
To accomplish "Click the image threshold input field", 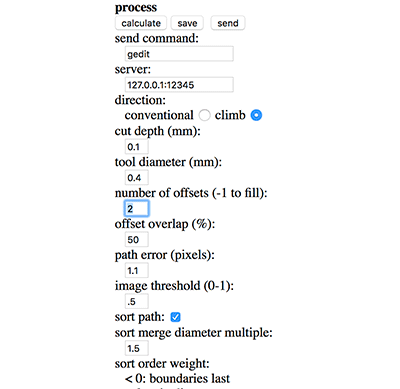I will tap(136, 301).
